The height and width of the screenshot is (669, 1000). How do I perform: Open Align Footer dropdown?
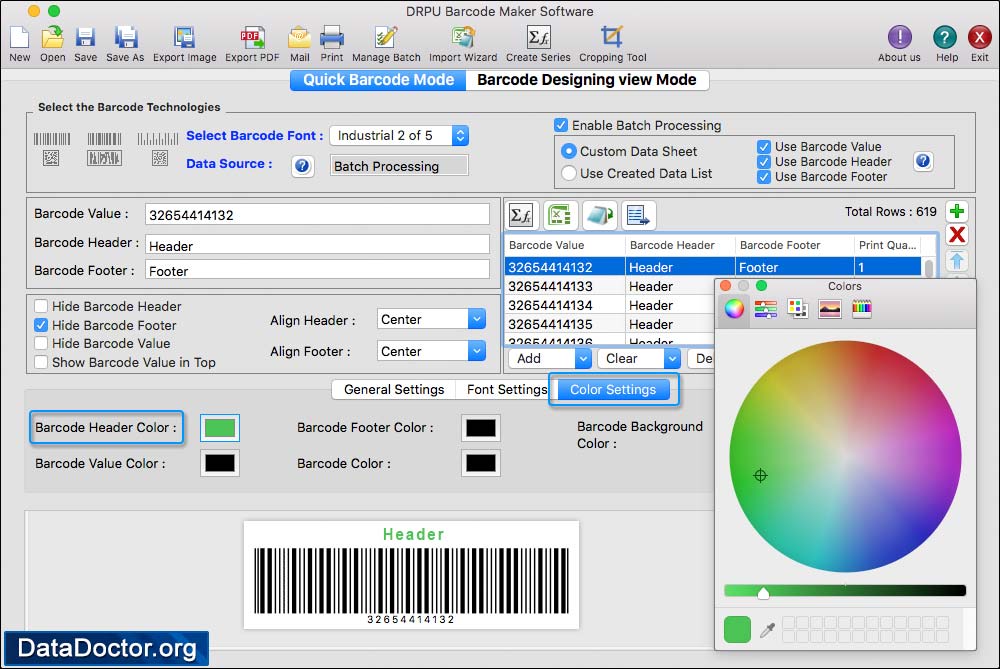coord(432,351)
